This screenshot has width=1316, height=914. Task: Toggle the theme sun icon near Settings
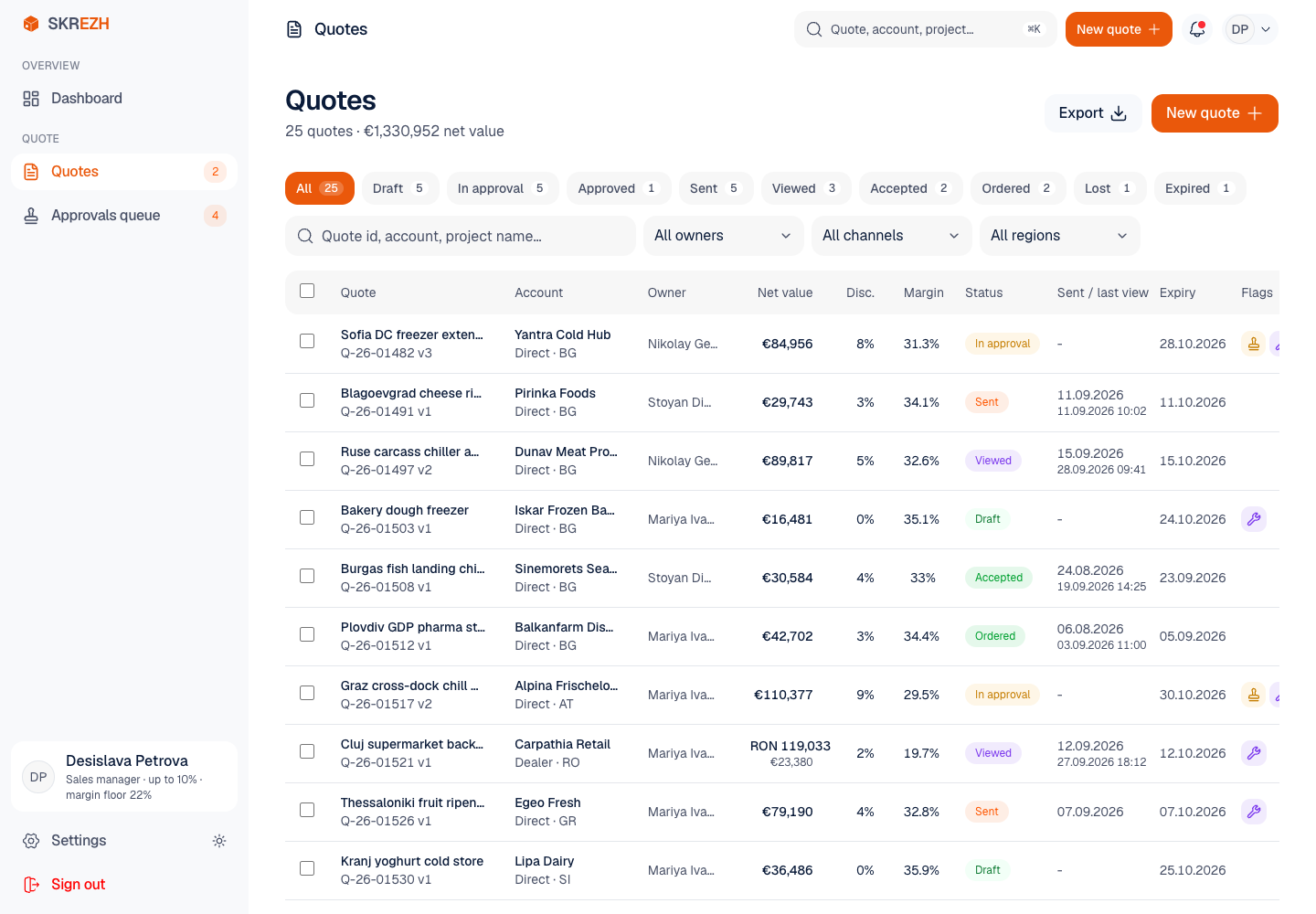219,841
